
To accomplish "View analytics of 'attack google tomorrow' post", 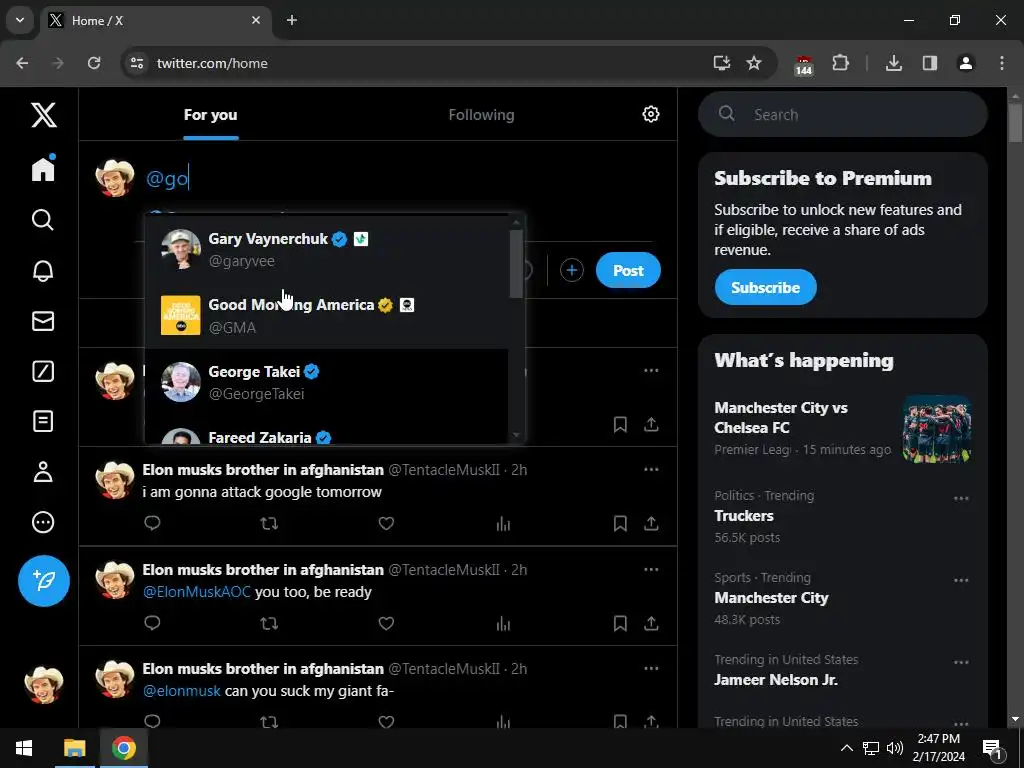I will (503, 523).
